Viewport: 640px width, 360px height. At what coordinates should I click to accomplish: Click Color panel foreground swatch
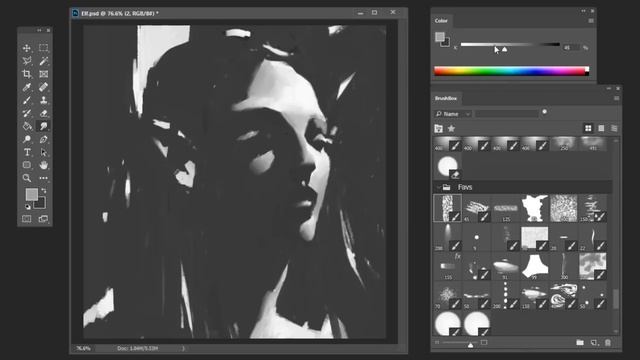[x=440, y=37]
